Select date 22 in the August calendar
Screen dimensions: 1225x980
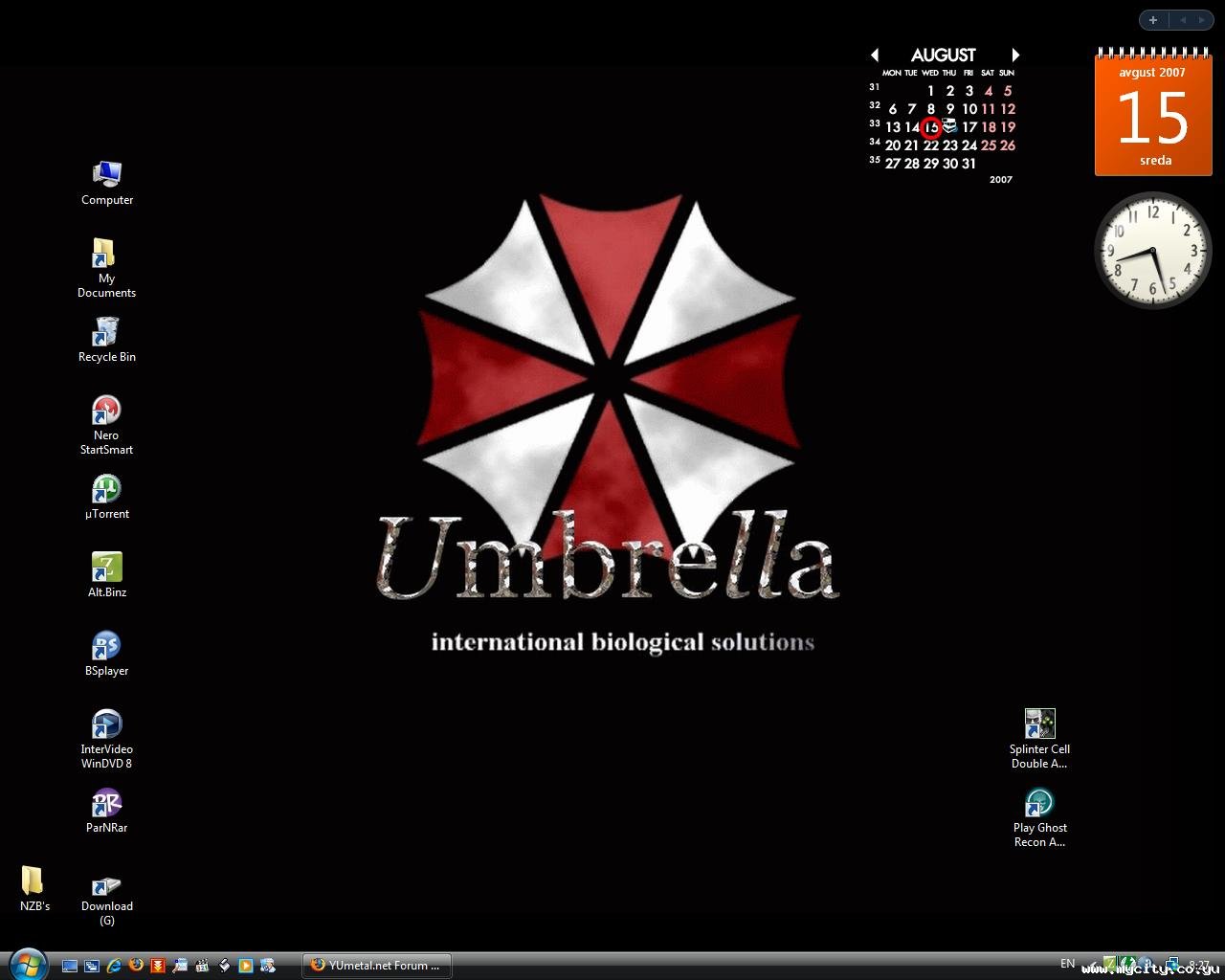pyautogui.click(x=931, y=145)
